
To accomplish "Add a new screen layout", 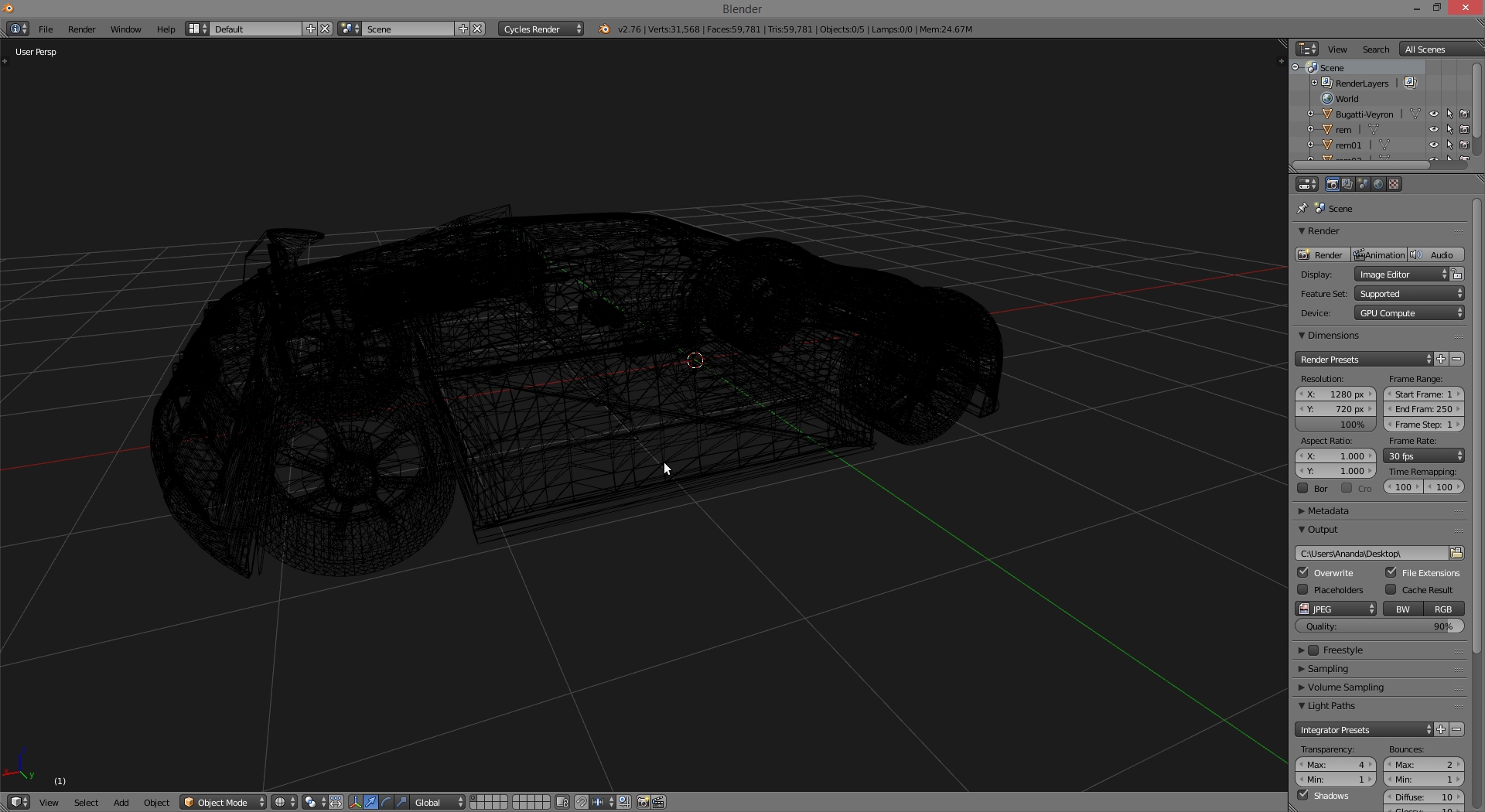I will (x=310, y=29).
